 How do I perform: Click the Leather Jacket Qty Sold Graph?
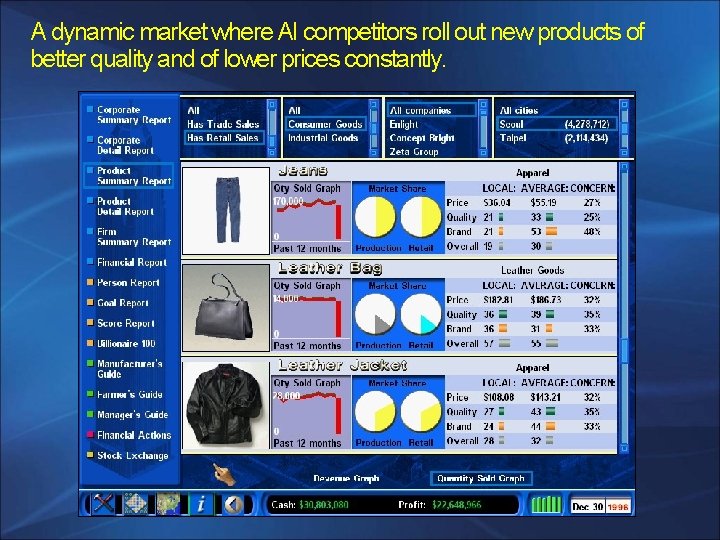[311, 412]
